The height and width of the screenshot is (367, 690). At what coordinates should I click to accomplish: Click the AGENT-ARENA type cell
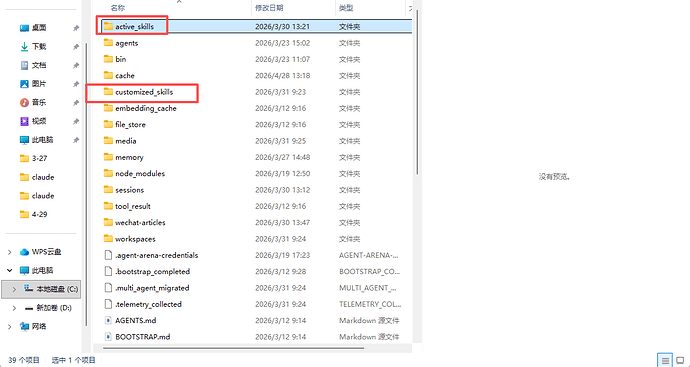click(368, 255)
